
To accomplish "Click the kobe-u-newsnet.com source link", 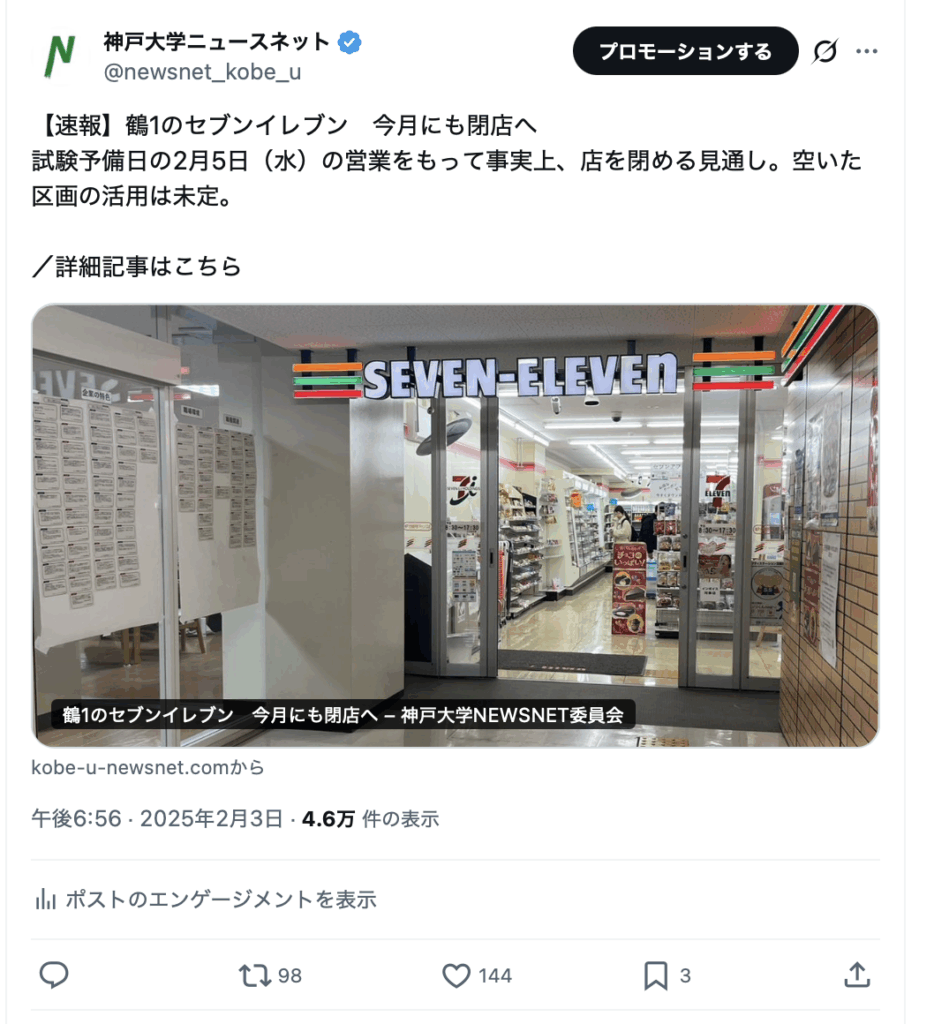I will tap(148, 767).
